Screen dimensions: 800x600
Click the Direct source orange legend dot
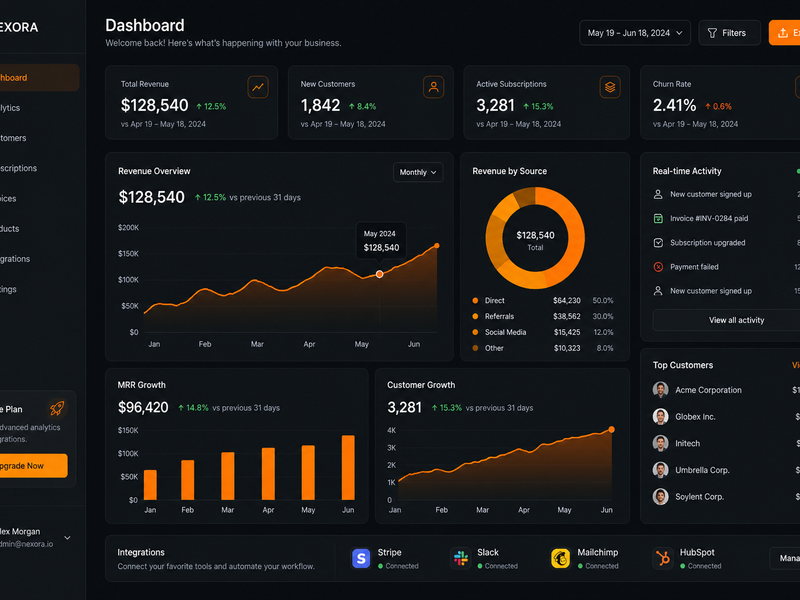pyautogui.click(x=475, y=301)
